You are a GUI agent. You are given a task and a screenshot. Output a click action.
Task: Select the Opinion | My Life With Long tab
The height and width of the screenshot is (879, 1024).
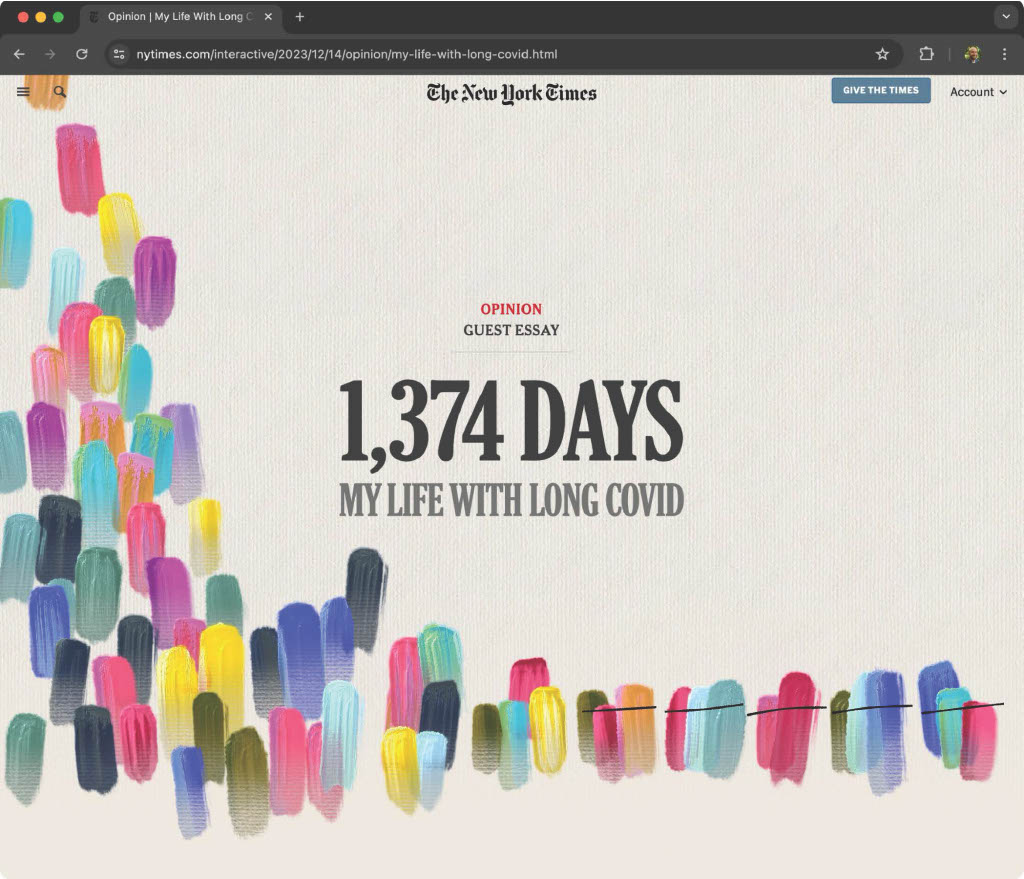click(181, 17)
